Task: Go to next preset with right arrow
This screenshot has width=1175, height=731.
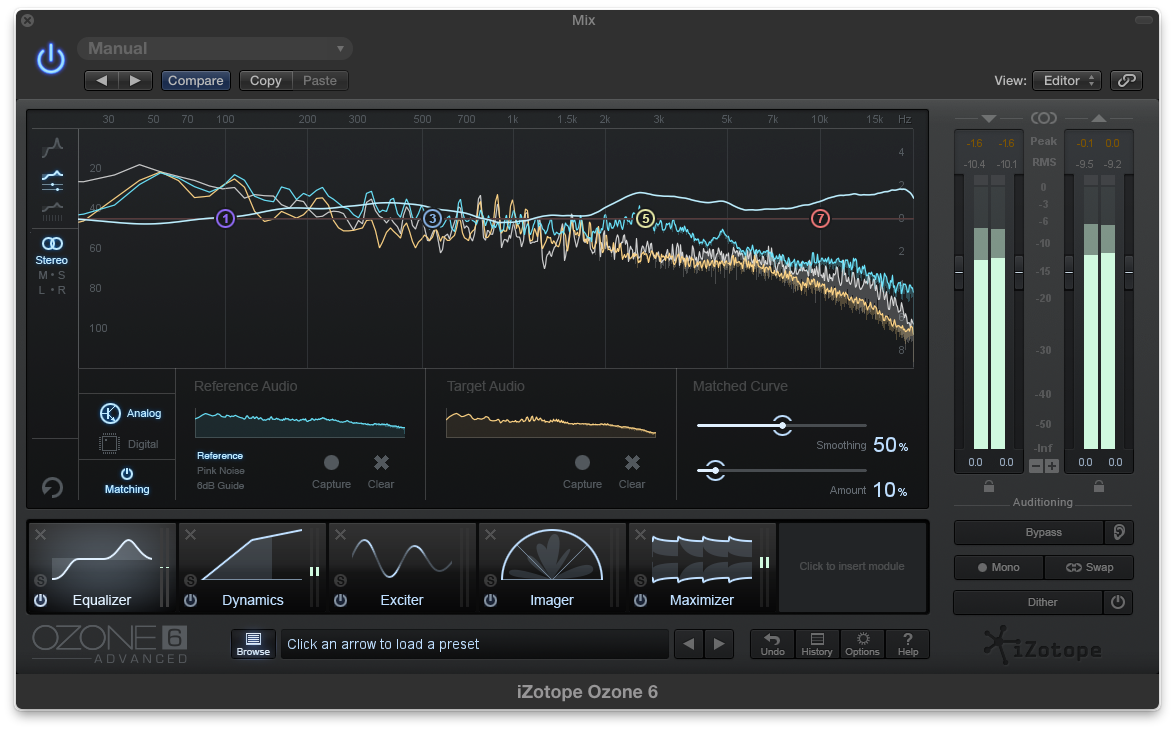Action: [136, 80]
